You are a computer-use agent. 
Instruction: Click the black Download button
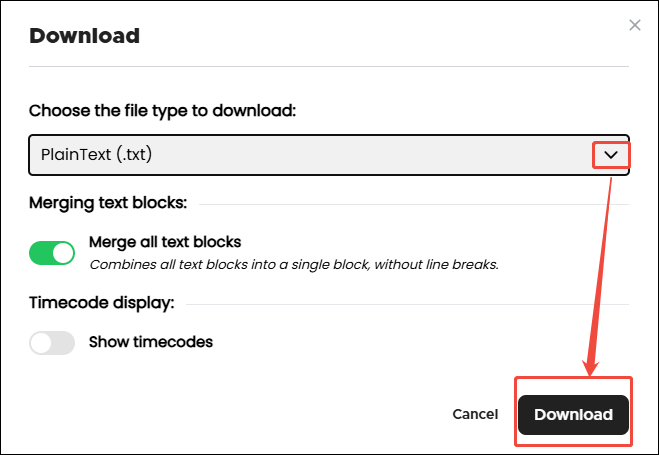tap(573, 414)
